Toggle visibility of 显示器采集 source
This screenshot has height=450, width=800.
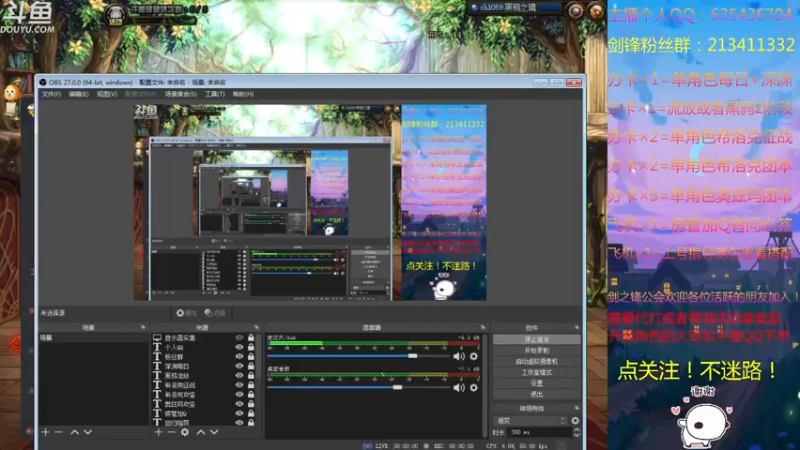[x=239, y=338]
